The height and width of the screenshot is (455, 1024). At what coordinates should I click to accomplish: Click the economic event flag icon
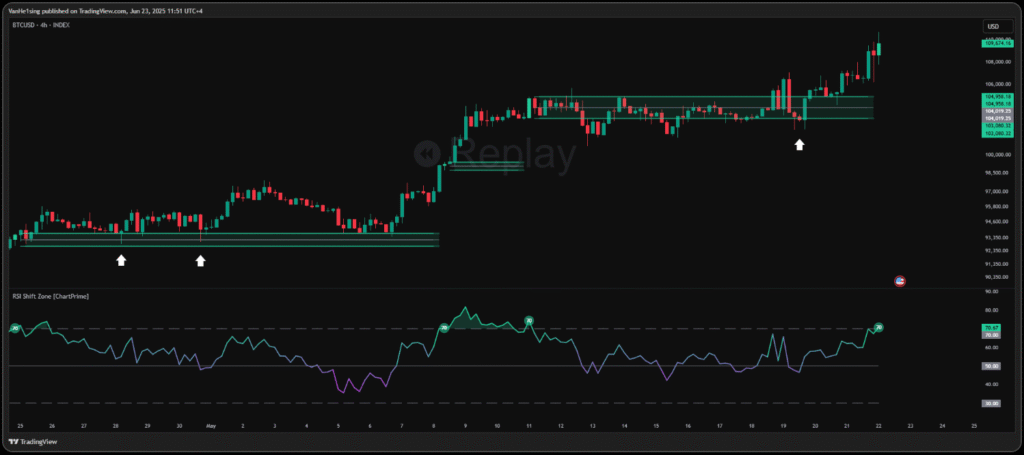pyautogui.click(x=899, y=282)
